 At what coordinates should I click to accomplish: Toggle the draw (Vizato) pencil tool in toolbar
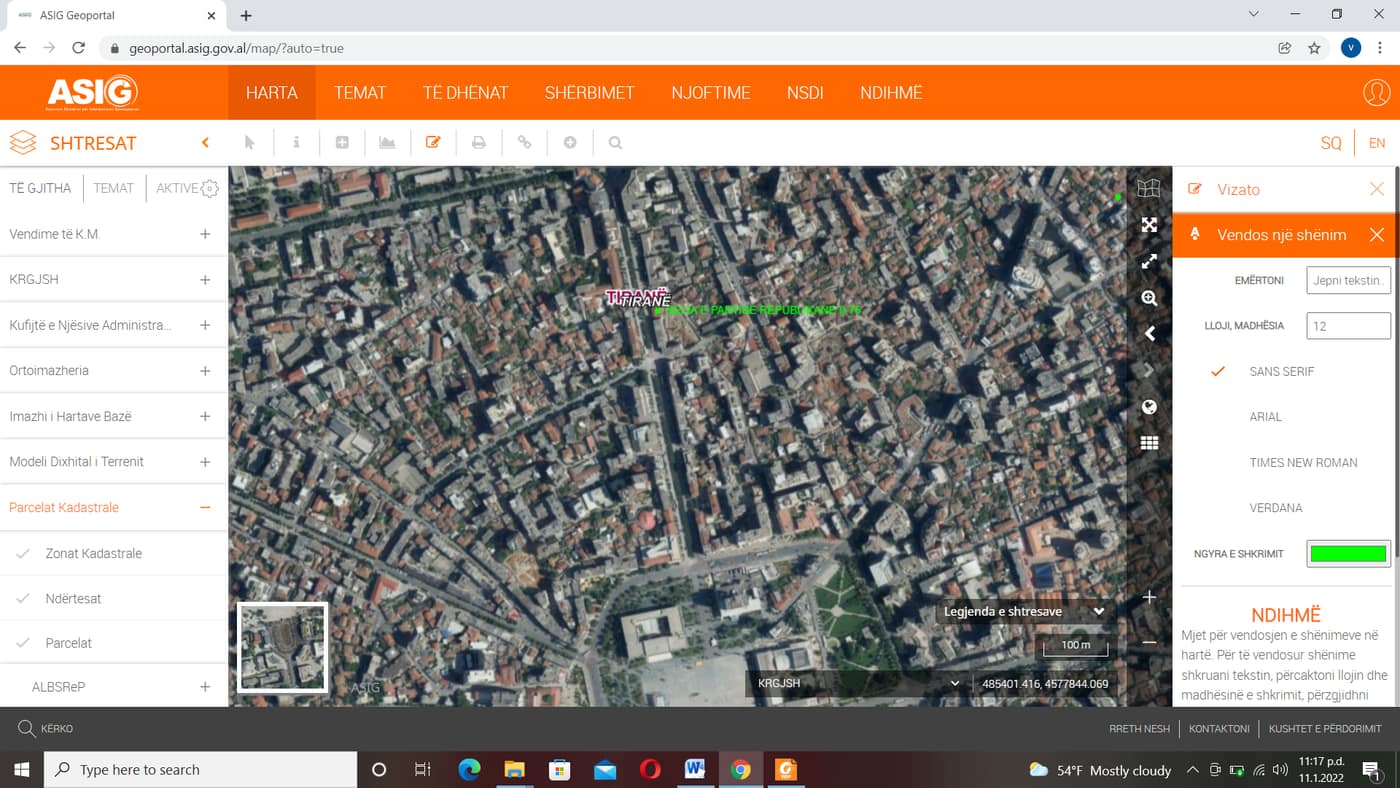tap(433, 143)
